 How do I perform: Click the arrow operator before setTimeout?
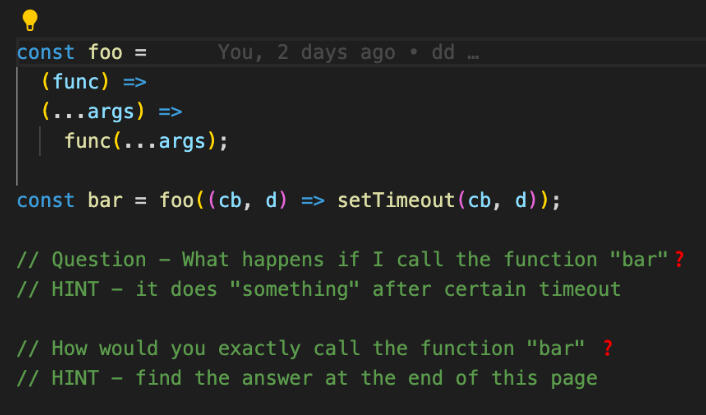pyautogui.click(x=312, y=200)
